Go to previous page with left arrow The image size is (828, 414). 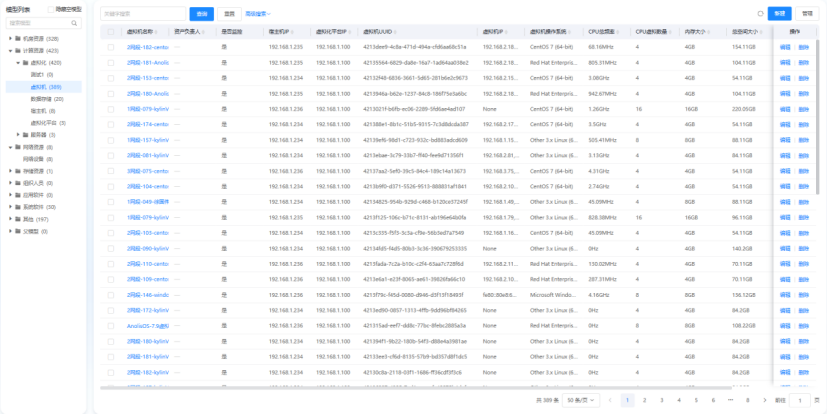click(x=610, y=400)
